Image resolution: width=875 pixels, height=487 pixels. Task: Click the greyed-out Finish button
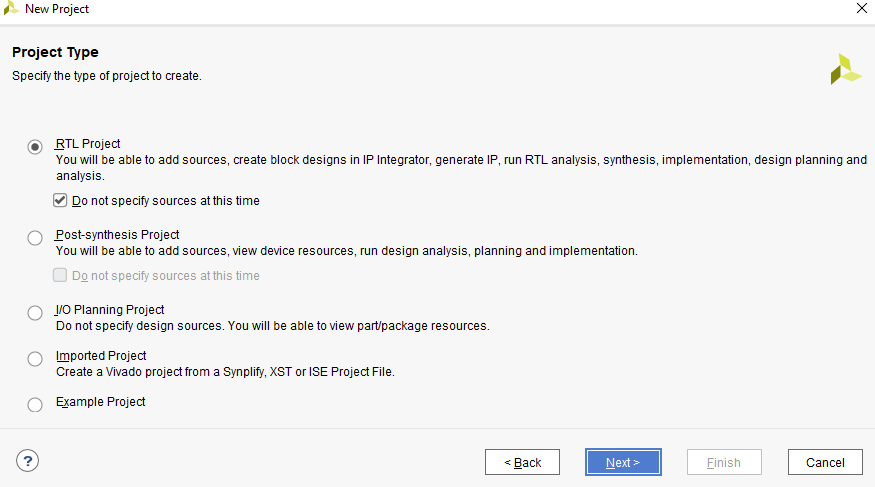point(724,462)
